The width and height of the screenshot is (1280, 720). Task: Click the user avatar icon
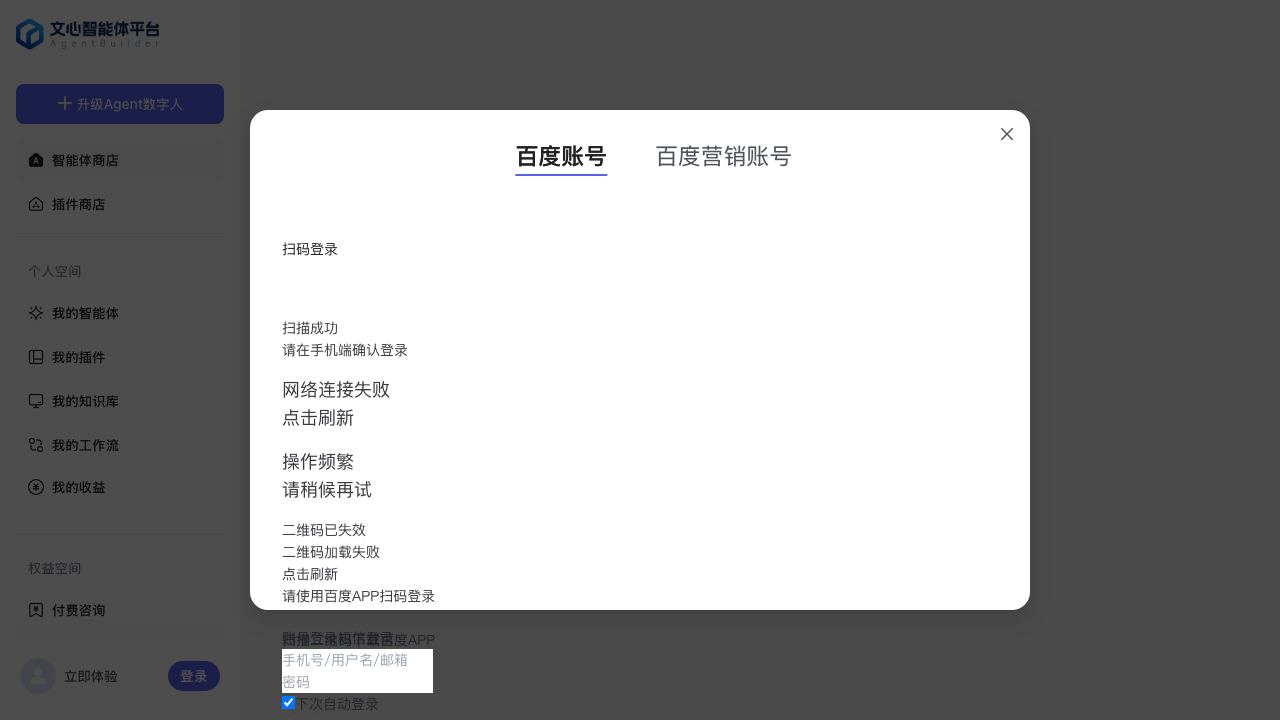[38, 676]
